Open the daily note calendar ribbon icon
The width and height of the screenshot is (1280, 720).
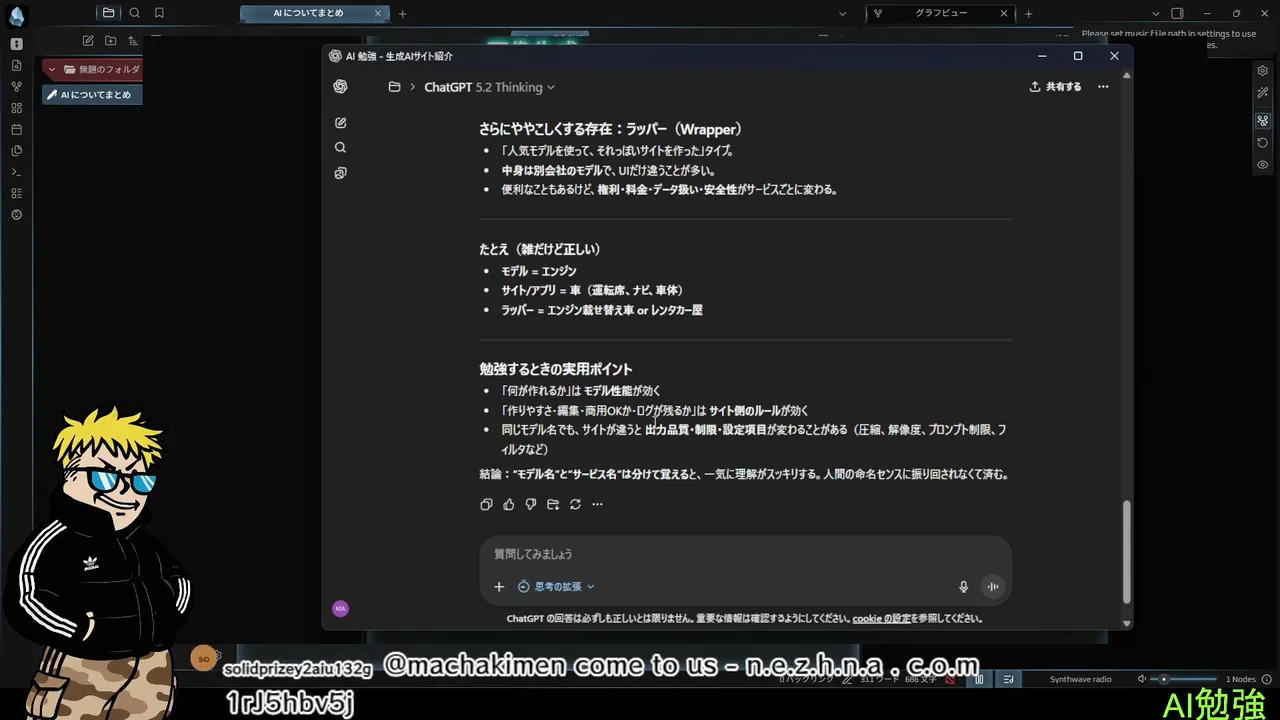16,130
